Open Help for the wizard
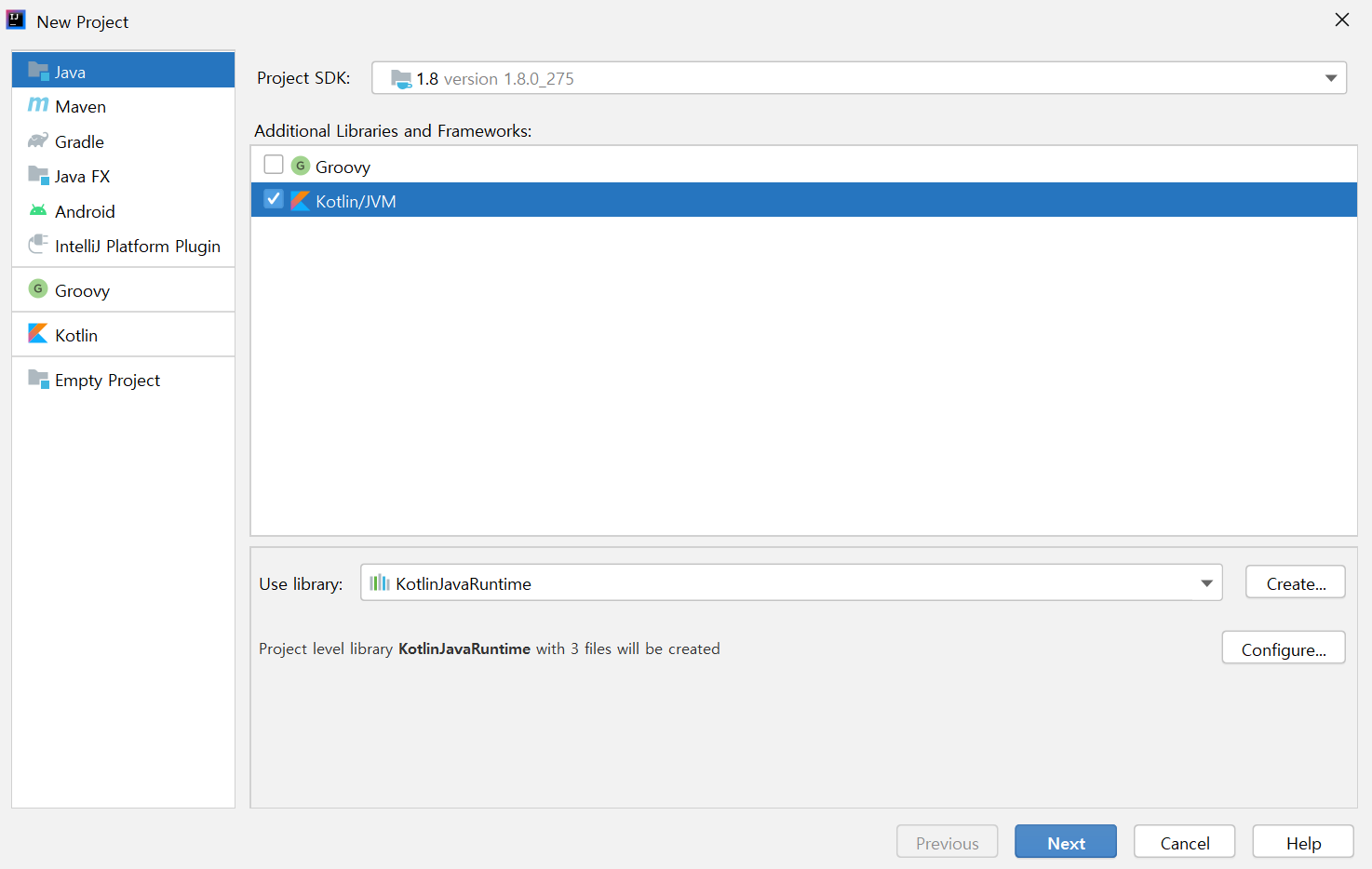 coord(1303,842)
